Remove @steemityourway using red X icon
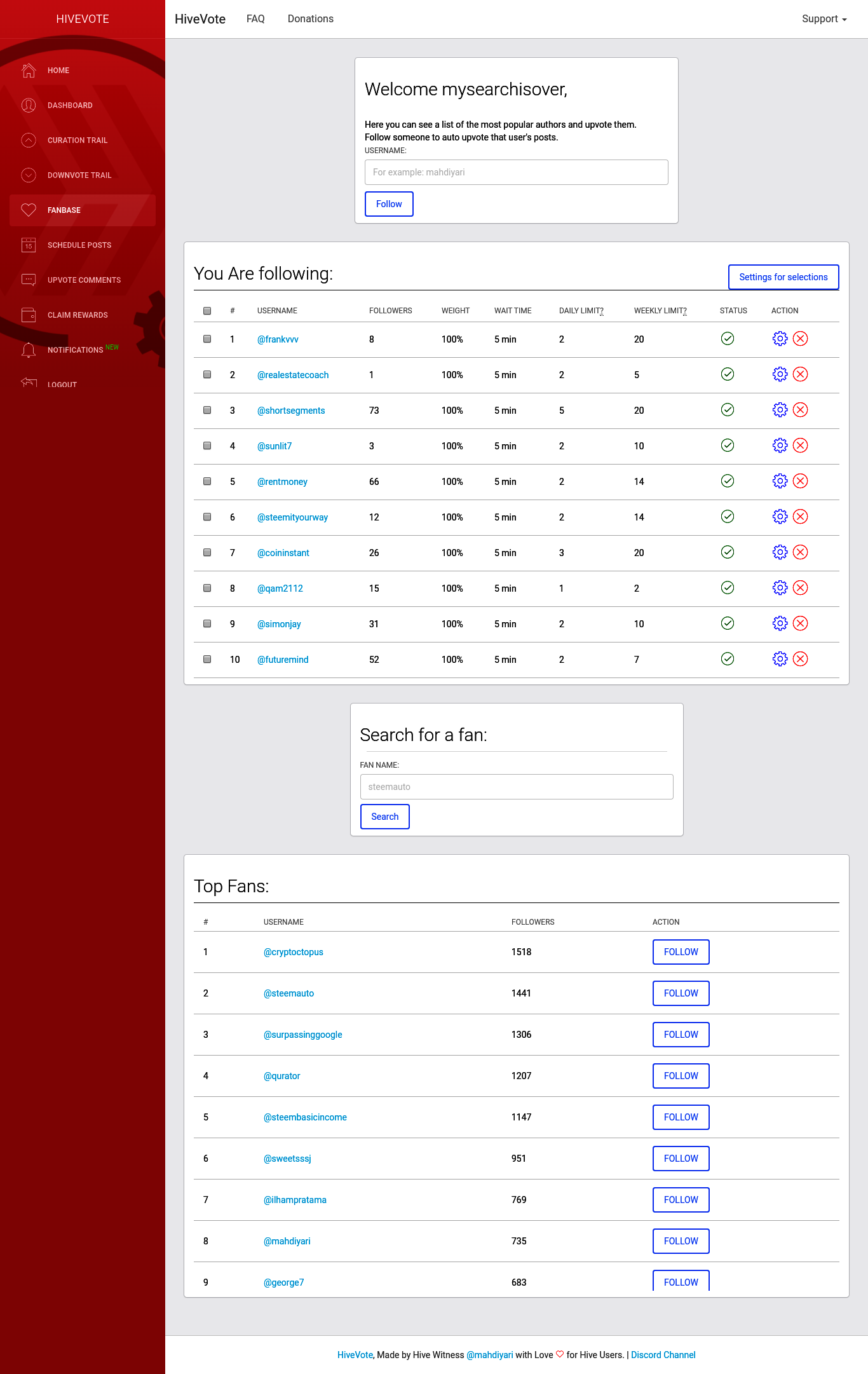Screen dimensions: 868x1374 click(801, 517)
